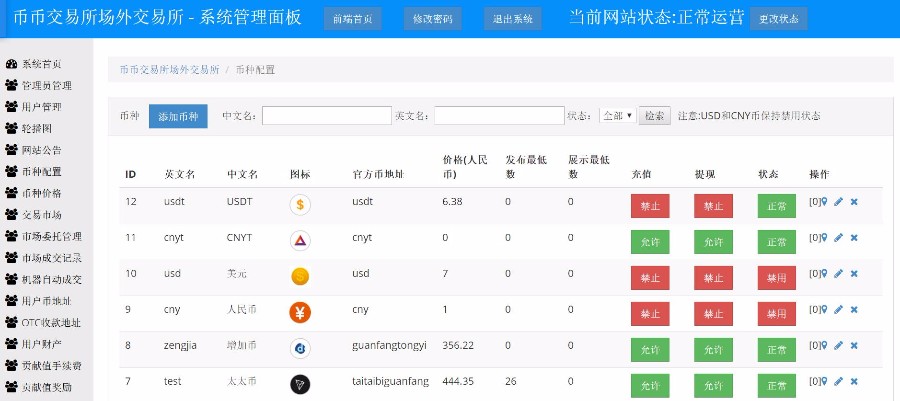
Task: Click the black triangle icon for test coin
Action: point(299,384)
